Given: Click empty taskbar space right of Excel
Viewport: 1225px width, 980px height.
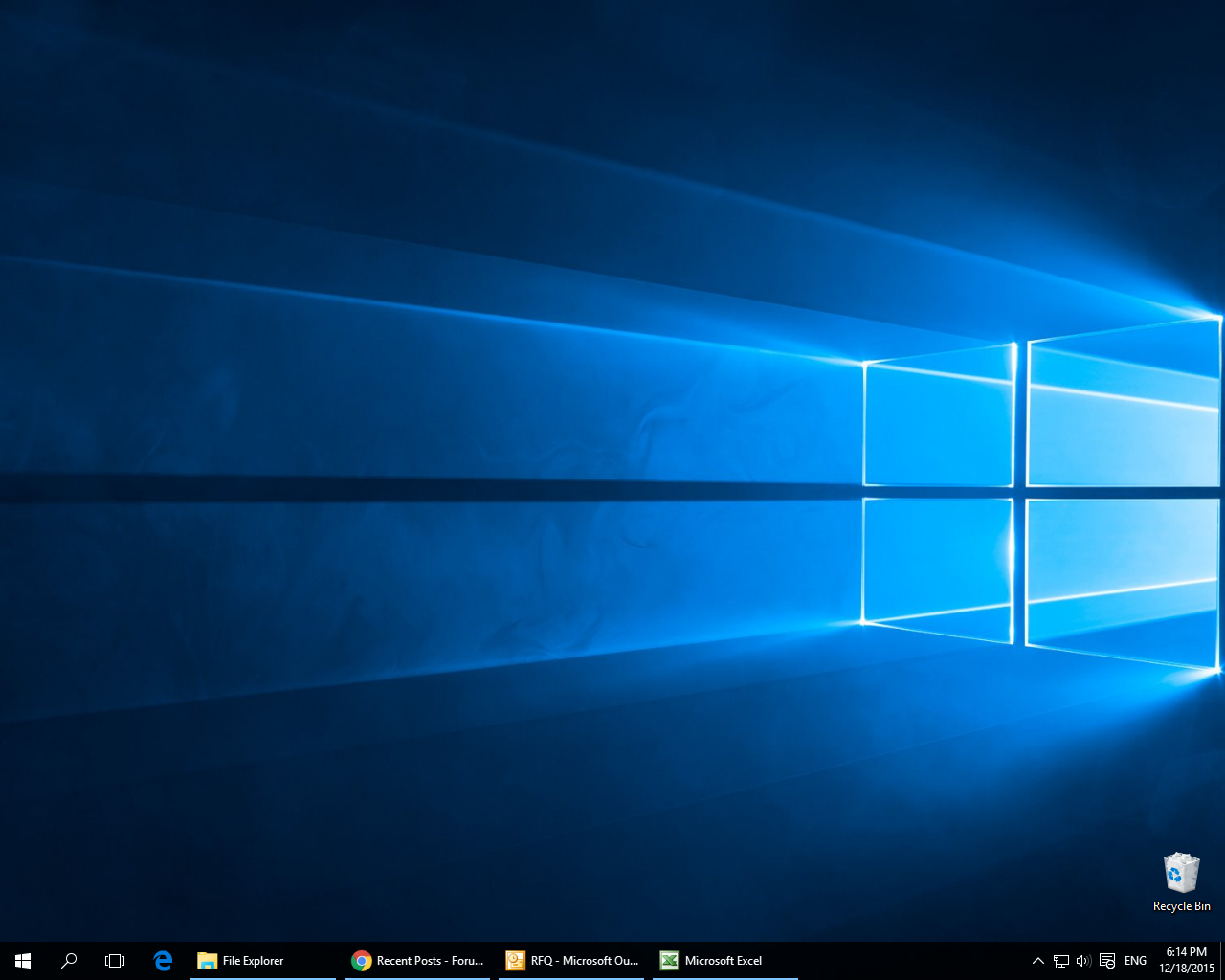Looking at the screenshot, I should pyautogui.click(x=909, y=960).
